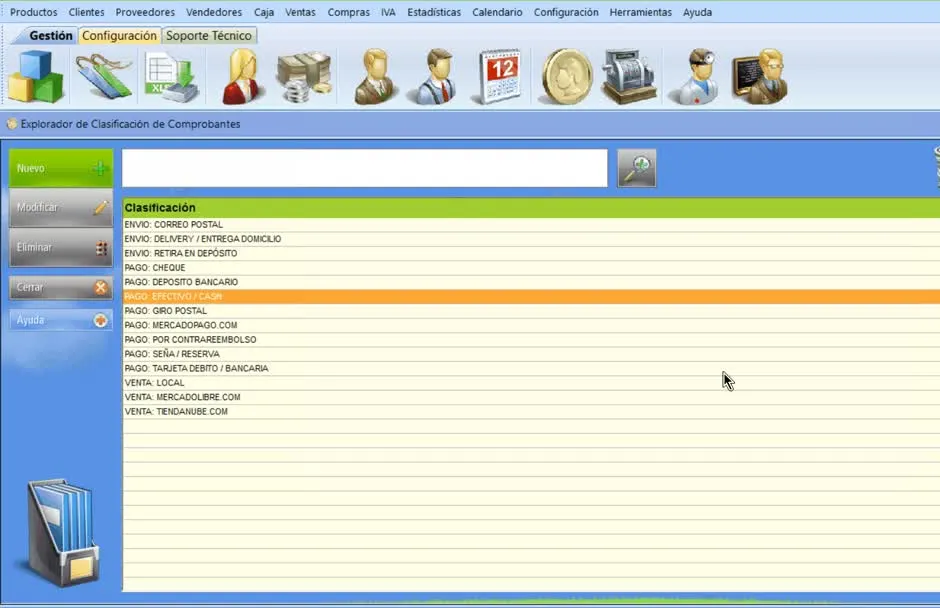Click the Modificar button
940x608 pixels.
tap(61, 207)
